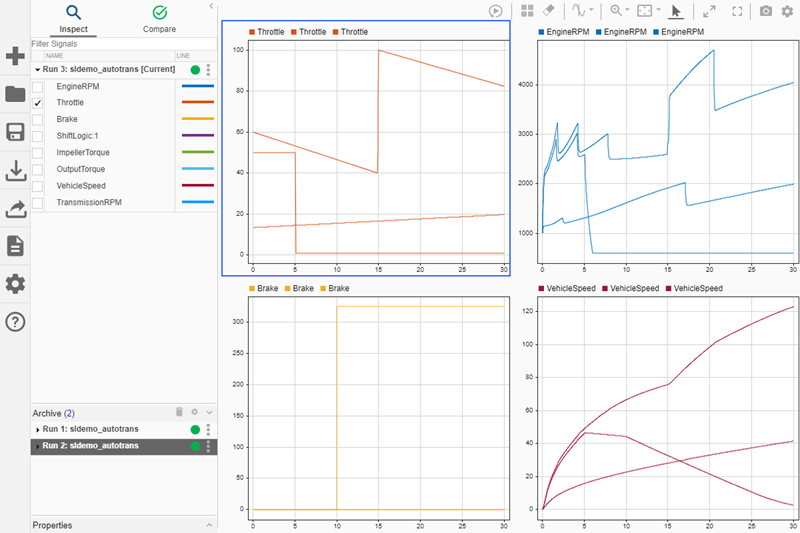Click the Archive (2) label
The height and width of the screenshot is (533, 800).
(53, 413)
